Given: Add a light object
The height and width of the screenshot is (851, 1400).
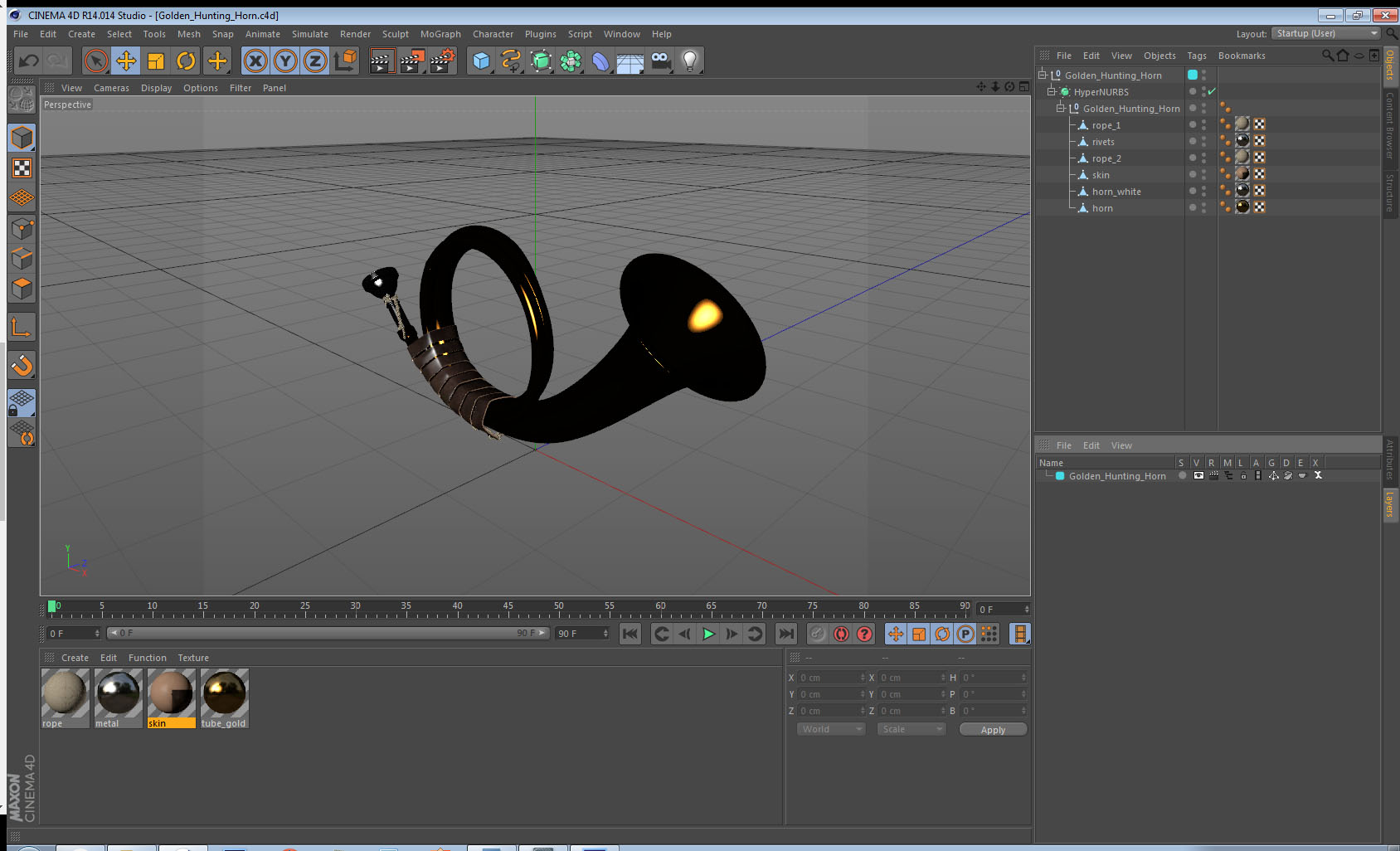Looking at the screenshot, I should (690, 61).
